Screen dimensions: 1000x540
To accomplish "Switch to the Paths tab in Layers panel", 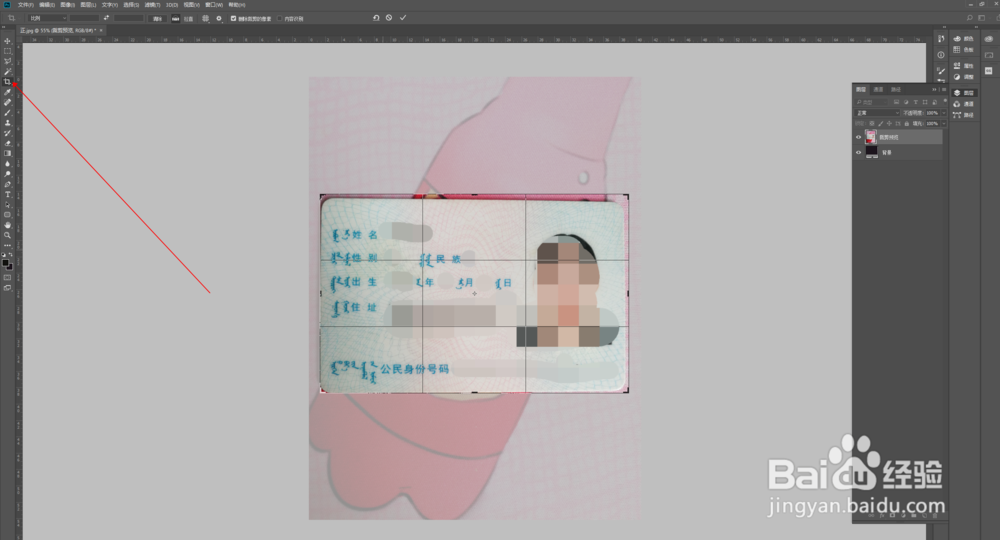I will pyautogui.click(x=896, y=89).
